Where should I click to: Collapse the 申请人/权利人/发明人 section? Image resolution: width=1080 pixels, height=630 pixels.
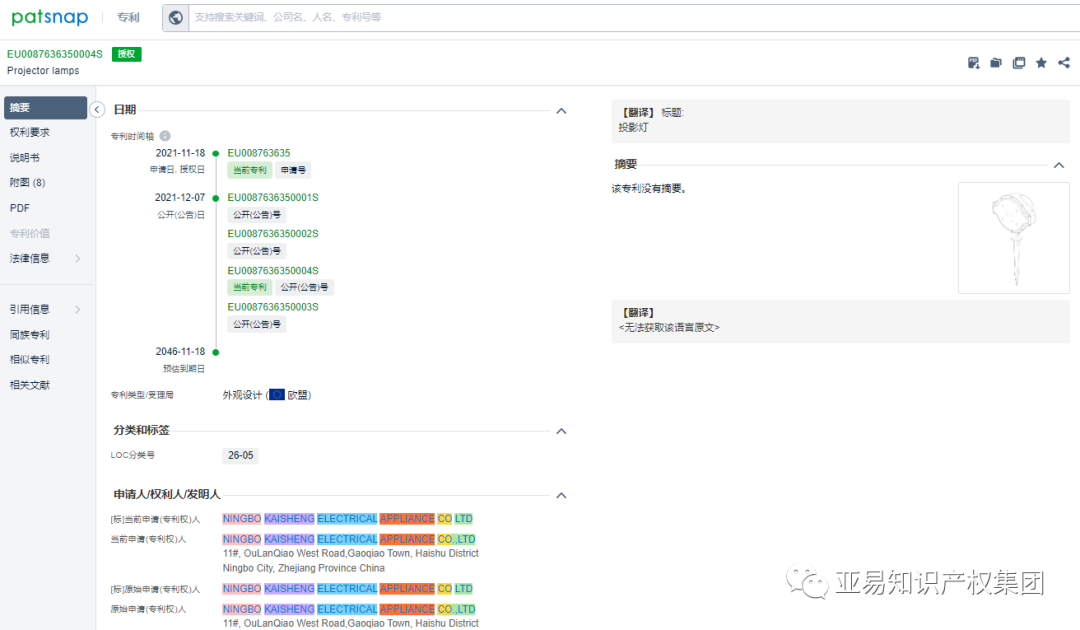tap(561, 495)
